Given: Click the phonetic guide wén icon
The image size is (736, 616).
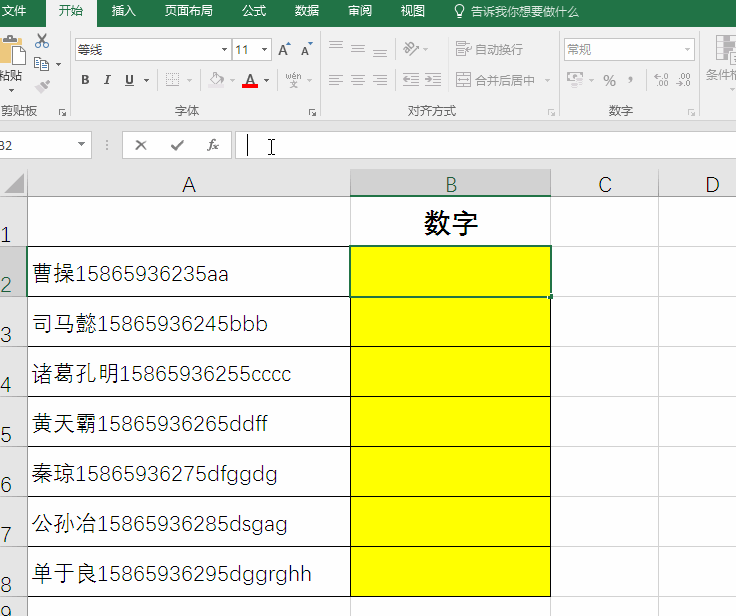Looking at the screenshot, I should click(x=293, y=80).
